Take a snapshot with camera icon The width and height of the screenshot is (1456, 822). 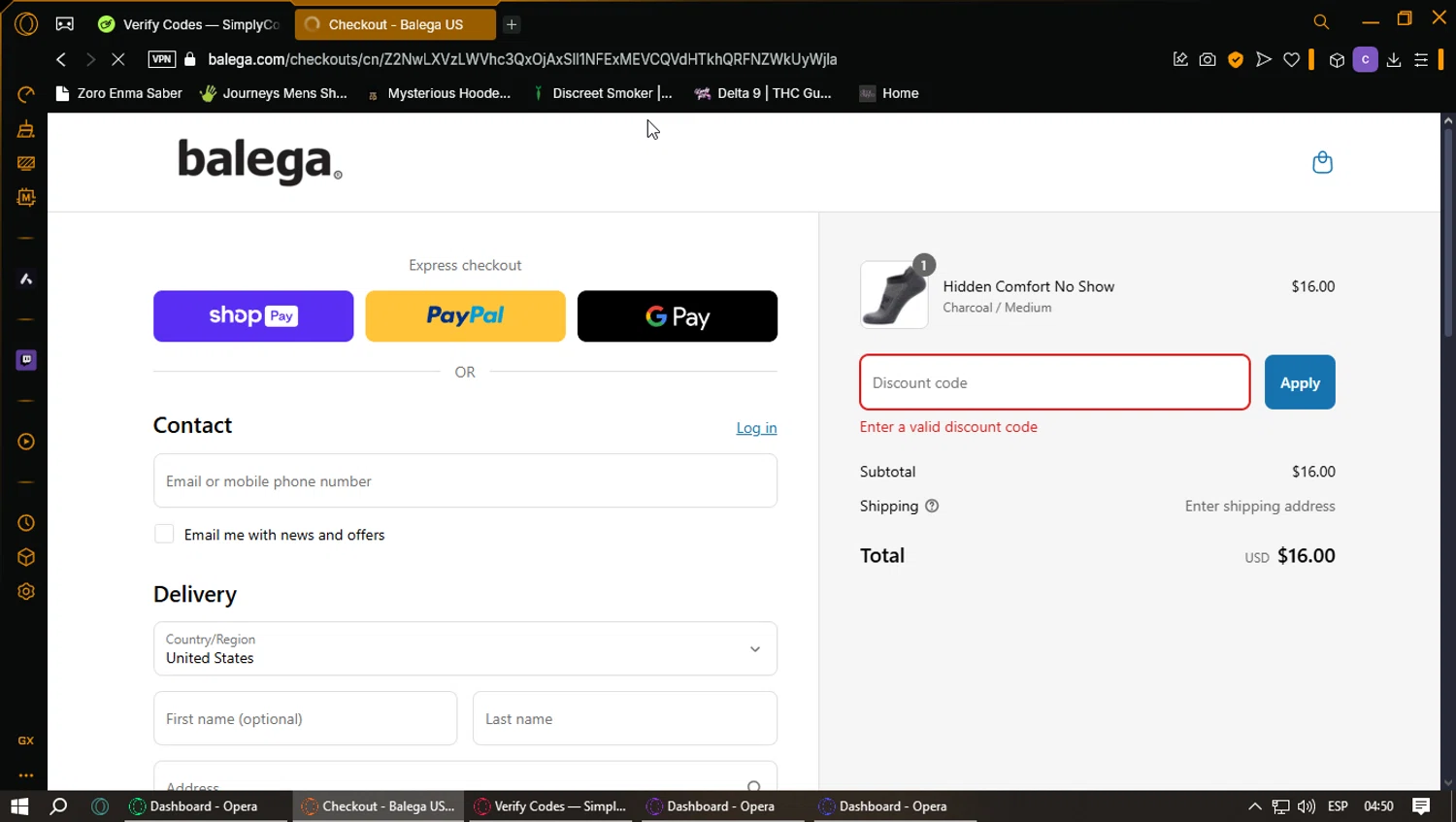tap(1208, 59)
